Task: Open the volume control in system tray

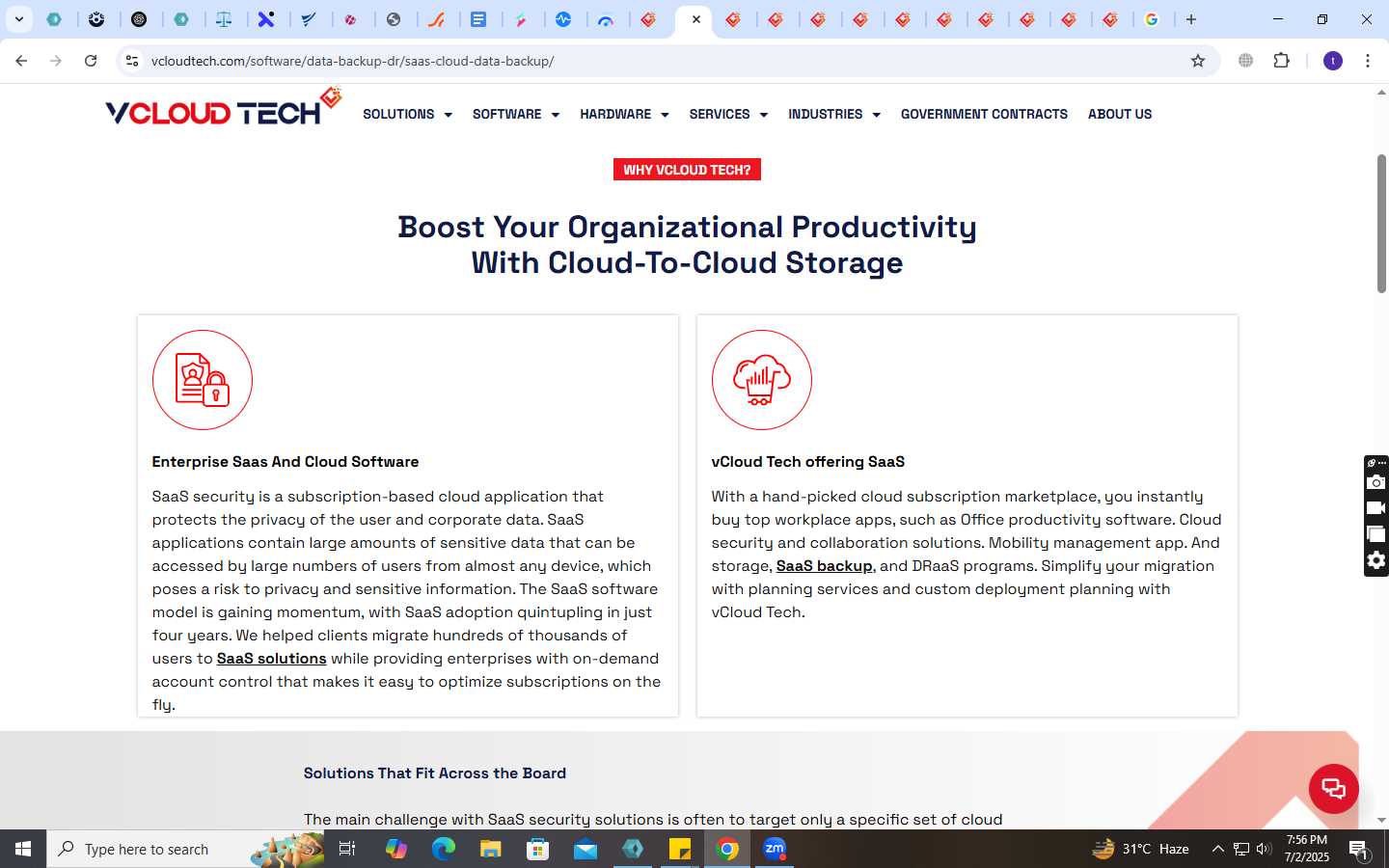Action: pyautogui.click(x=1264, y=849)
